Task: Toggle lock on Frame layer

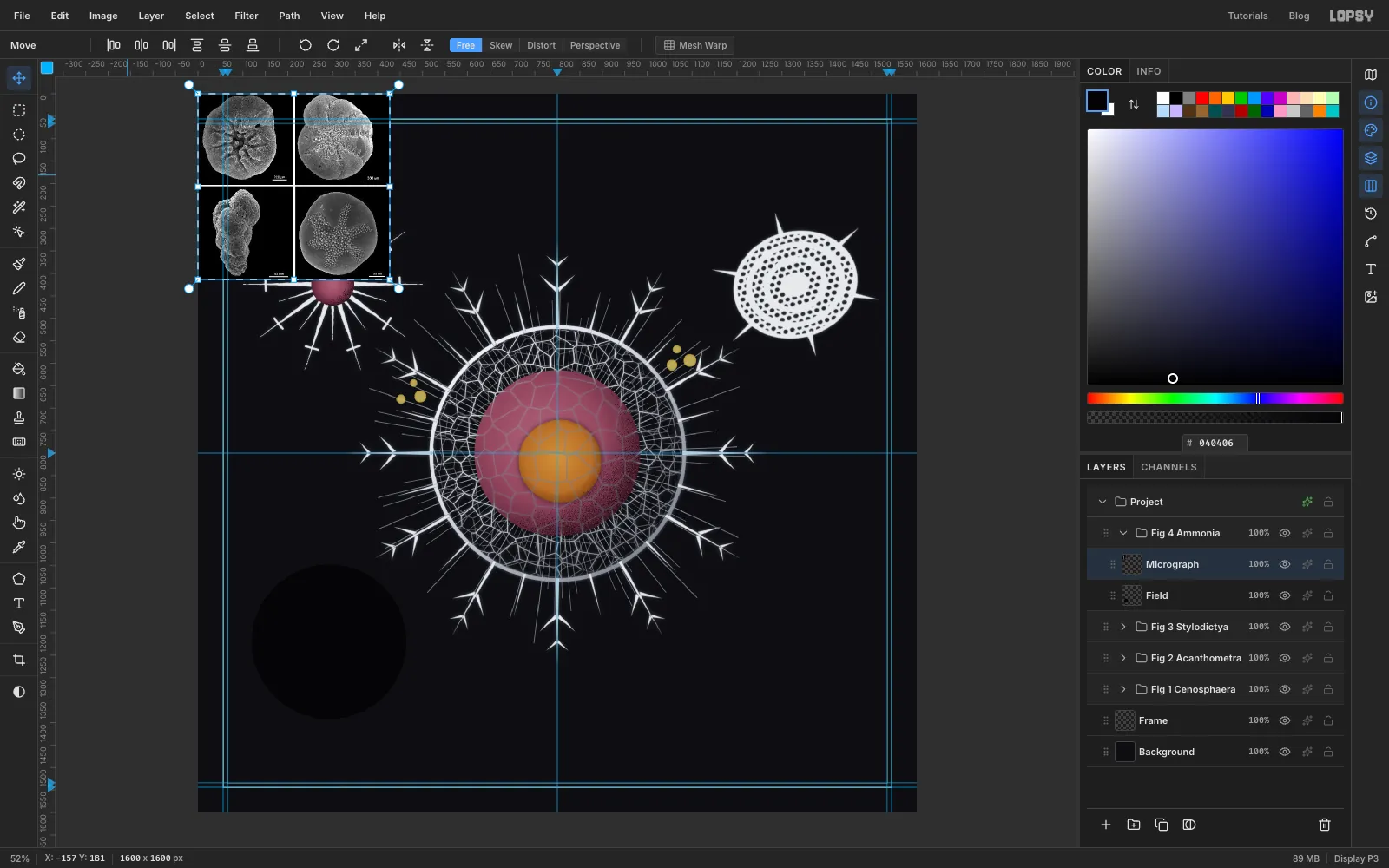Action: 1328,720
